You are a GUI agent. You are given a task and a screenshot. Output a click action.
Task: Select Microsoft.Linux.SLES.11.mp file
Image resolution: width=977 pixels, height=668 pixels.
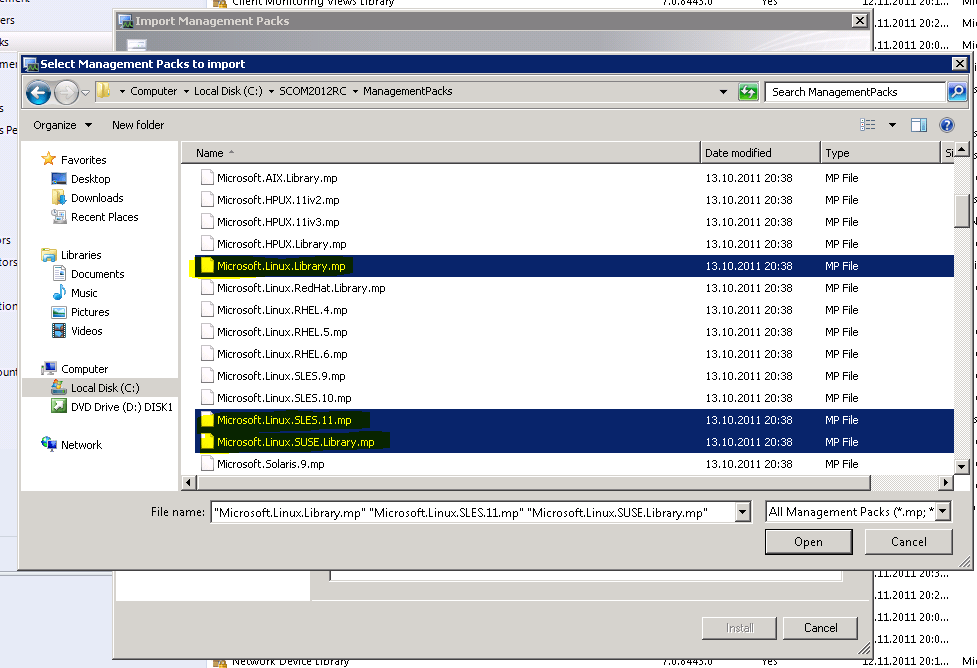(x=574, y=420)
